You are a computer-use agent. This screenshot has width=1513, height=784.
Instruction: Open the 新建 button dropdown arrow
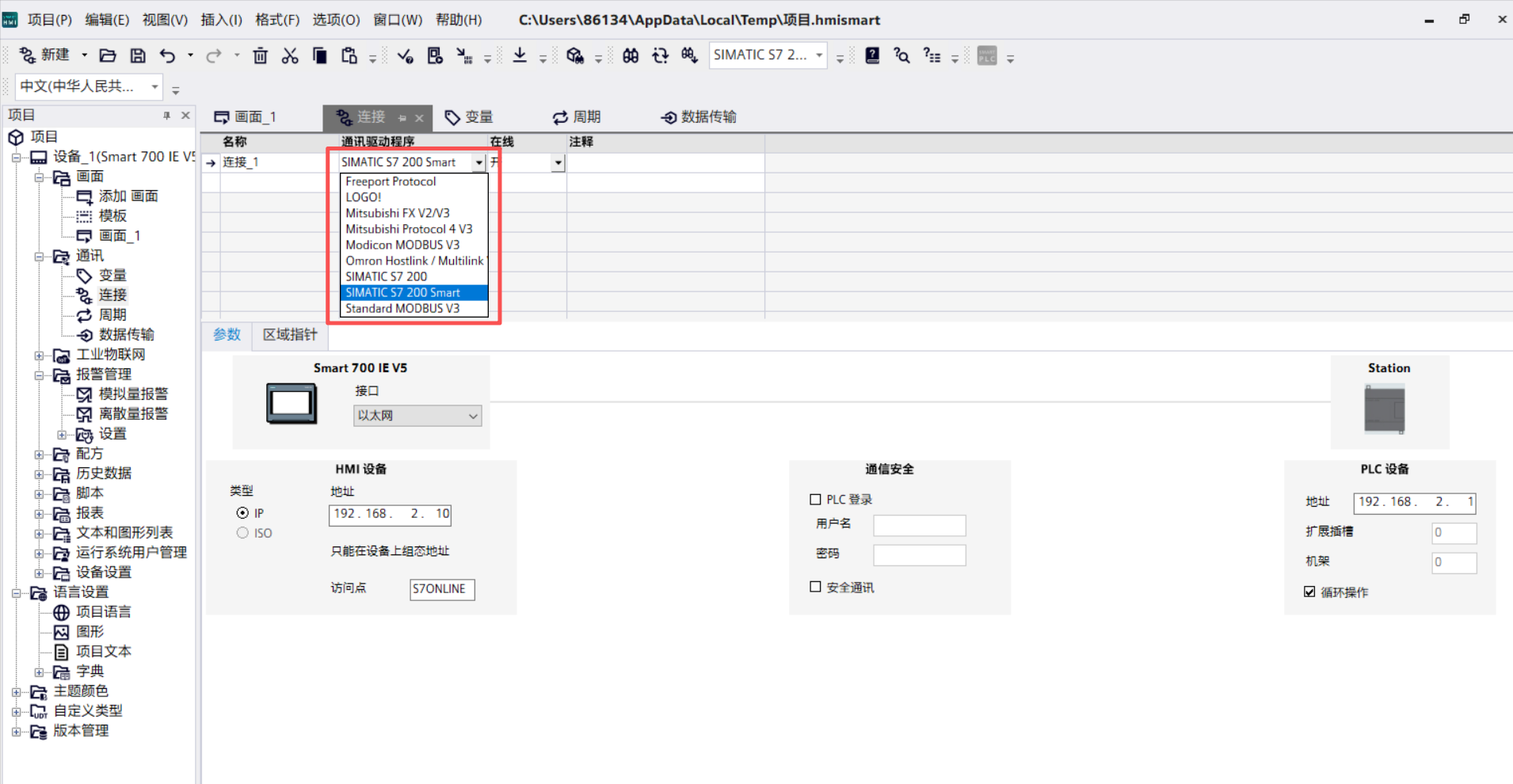pos(84,55)
